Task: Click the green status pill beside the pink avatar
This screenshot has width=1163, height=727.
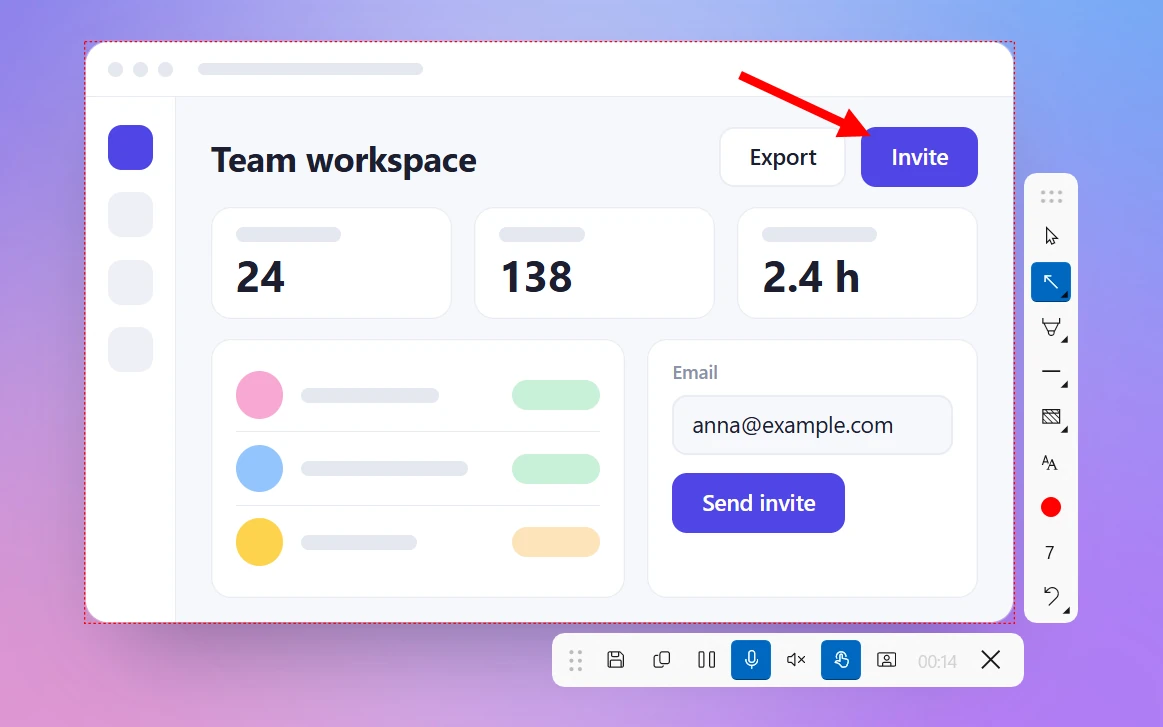Action: (556, 395)
